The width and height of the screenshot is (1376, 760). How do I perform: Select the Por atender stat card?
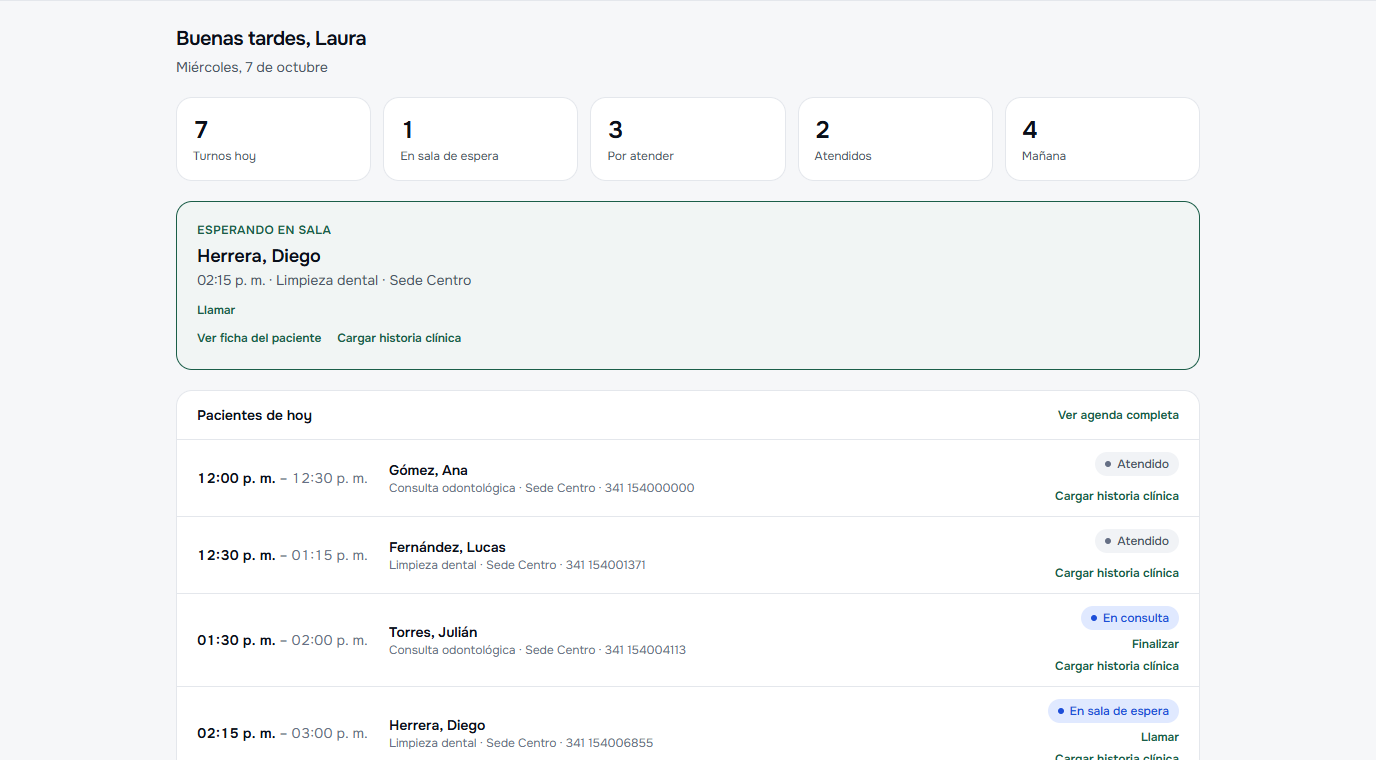pyautogui.click(x=687, y=139)
